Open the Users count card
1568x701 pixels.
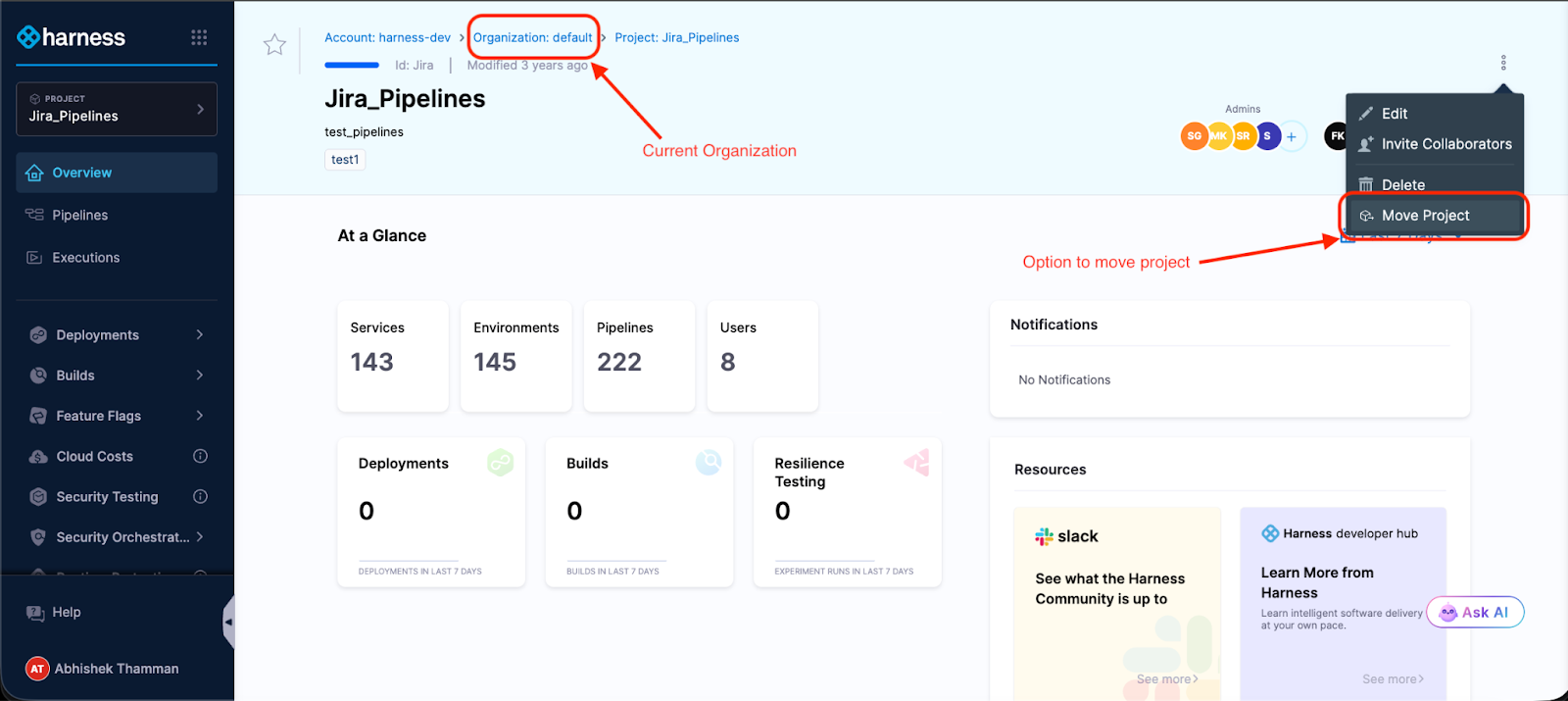pos(762,357)
